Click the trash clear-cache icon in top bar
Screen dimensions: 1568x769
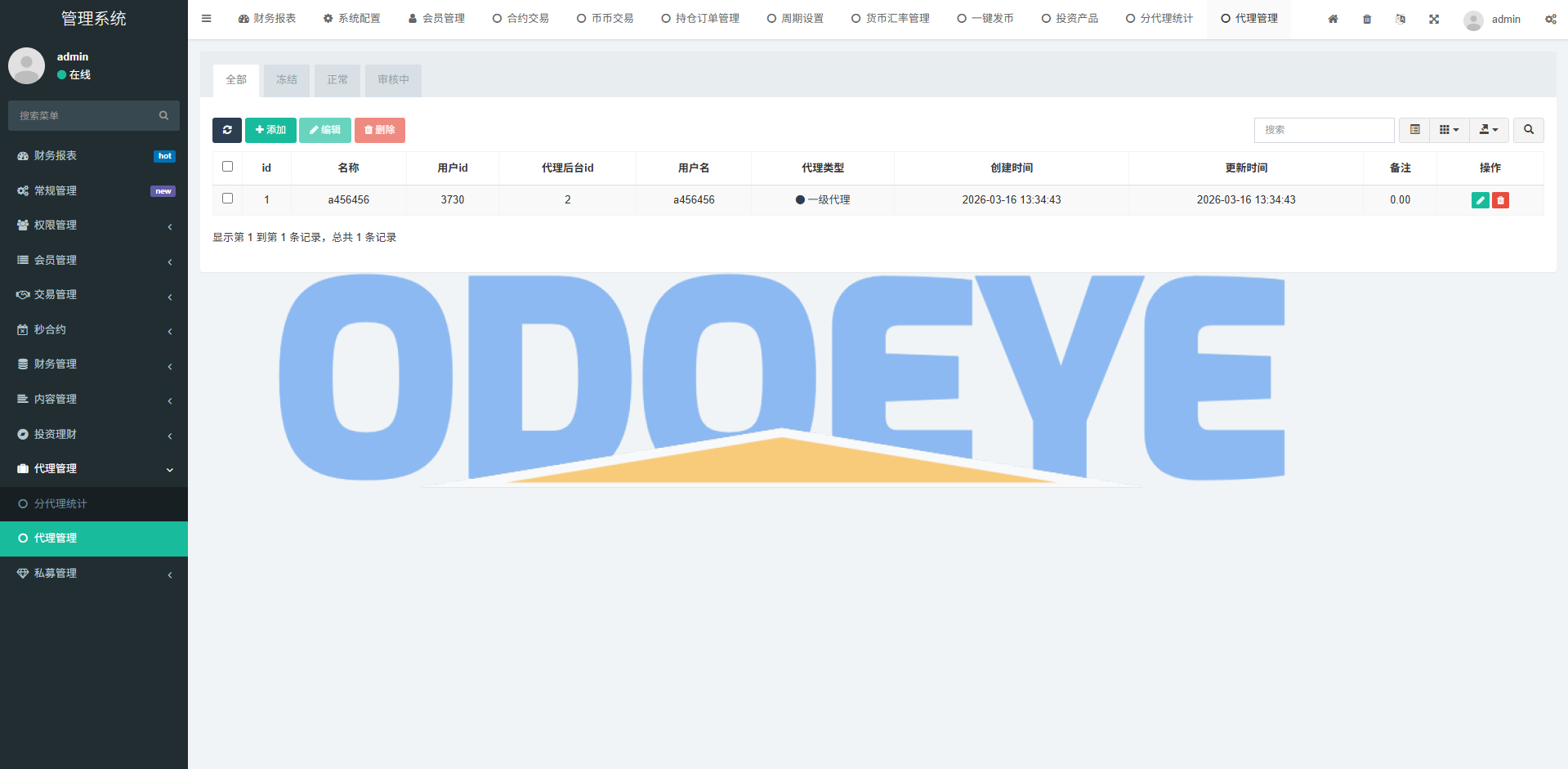point(1367,19)
